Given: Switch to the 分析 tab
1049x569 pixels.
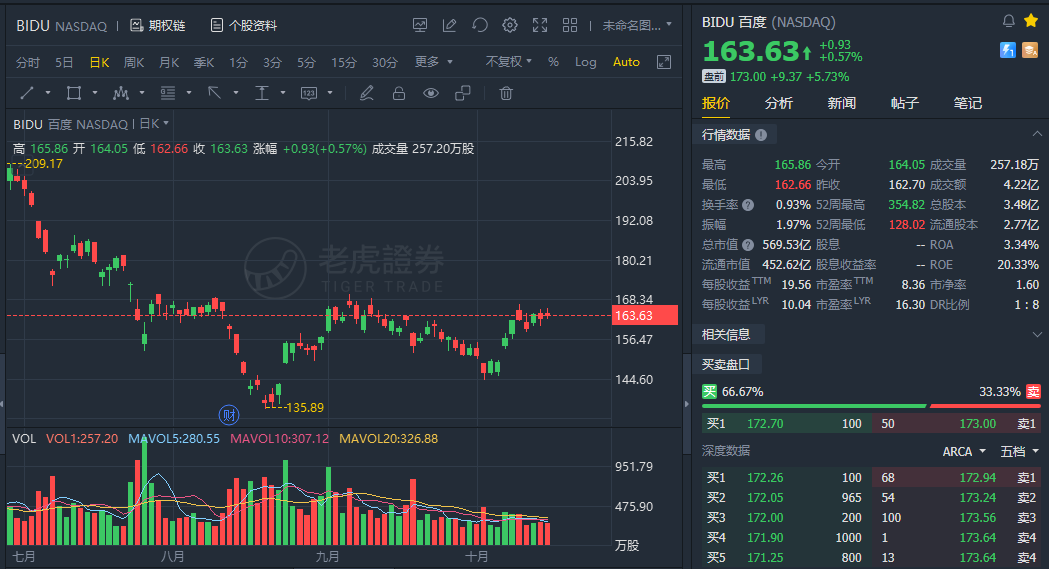Looking at the screenshot, I should pos(779,103).
